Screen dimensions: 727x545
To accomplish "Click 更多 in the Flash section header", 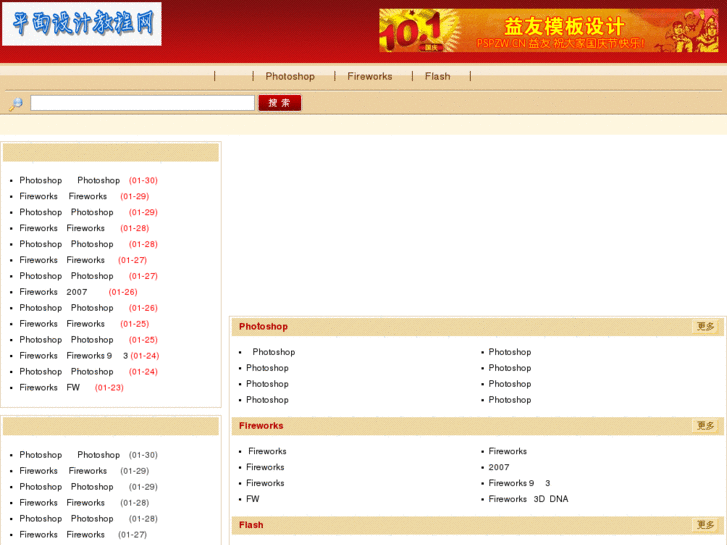I will click(705, 525).
